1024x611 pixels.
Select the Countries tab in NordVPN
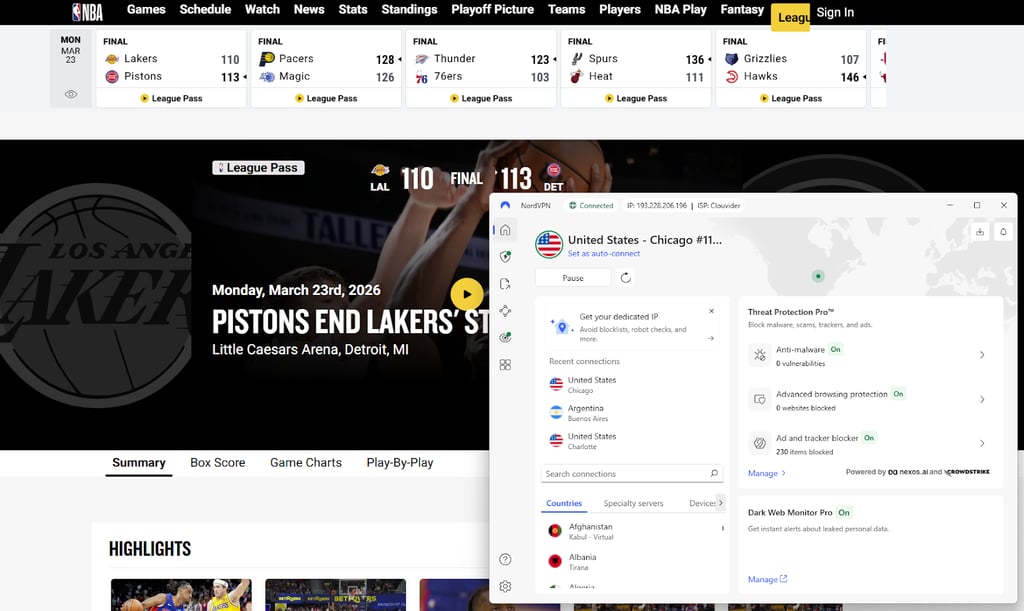[x=564, y=503]
